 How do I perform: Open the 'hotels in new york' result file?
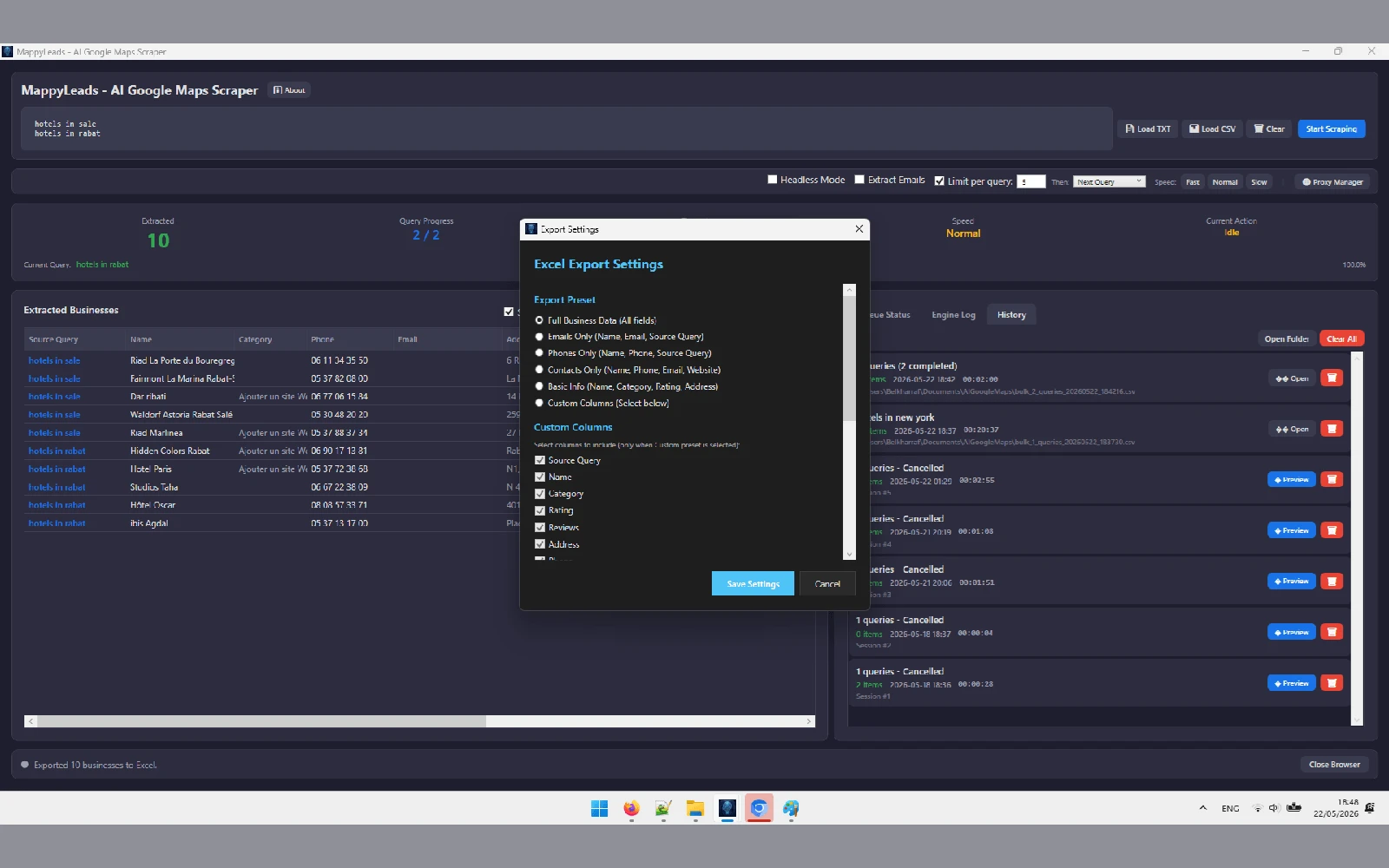click(x=1292, y=429)
